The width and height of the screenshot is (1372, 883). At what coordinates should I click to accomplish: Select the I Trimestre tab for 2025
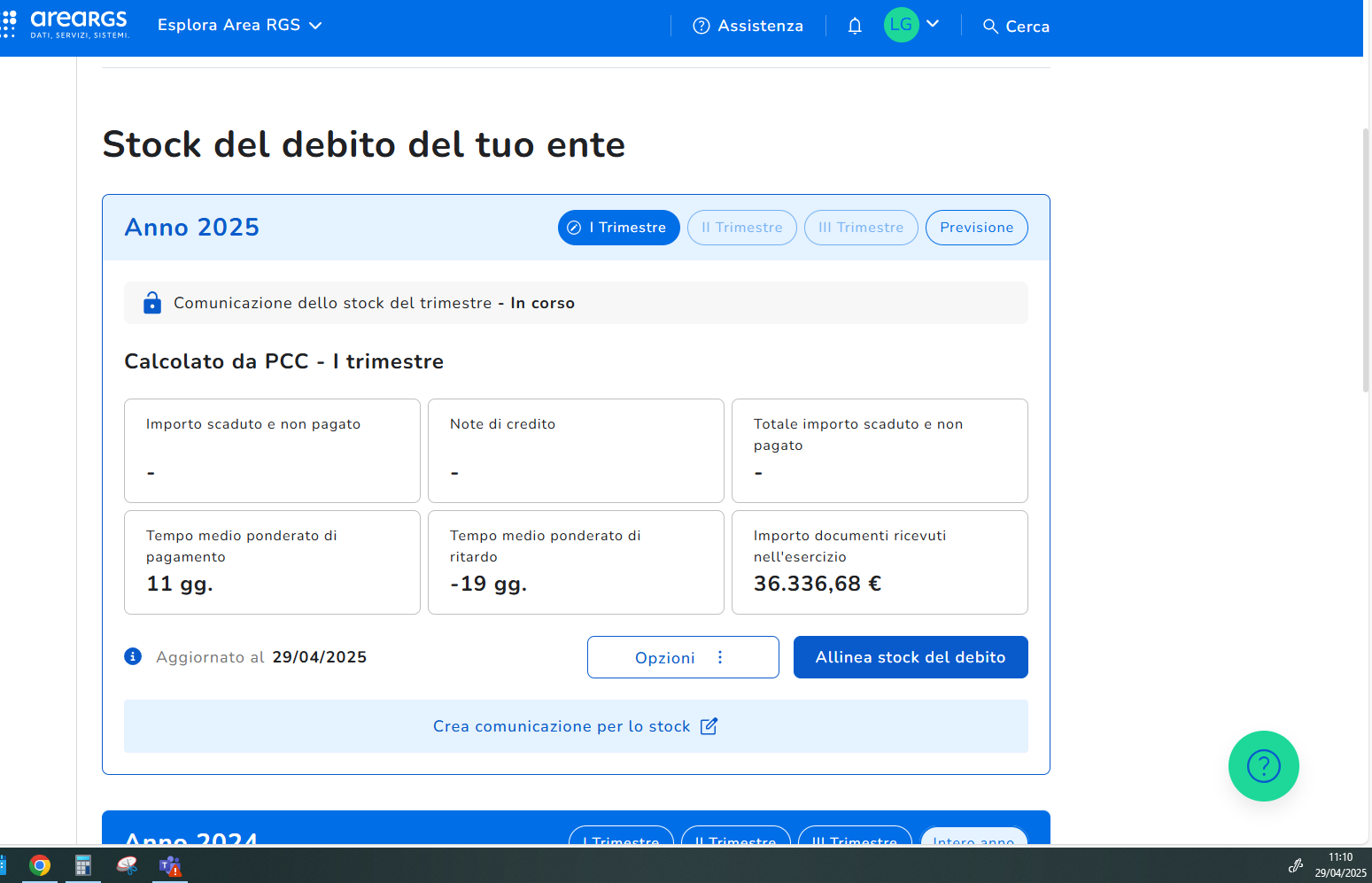(x=618, y=228)
